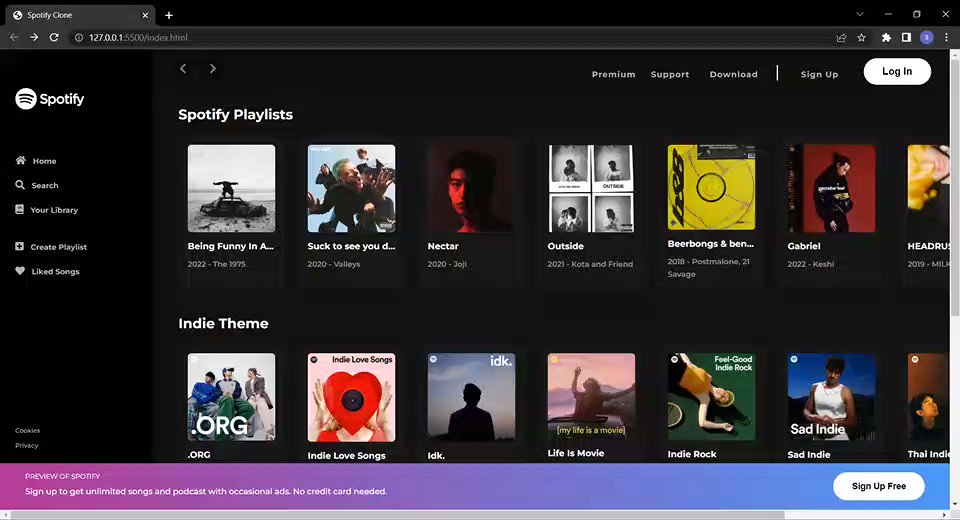This screenshot has height=520, width=960.
Task: Click the Spotify Playlists heading
Action: (236, 115)
